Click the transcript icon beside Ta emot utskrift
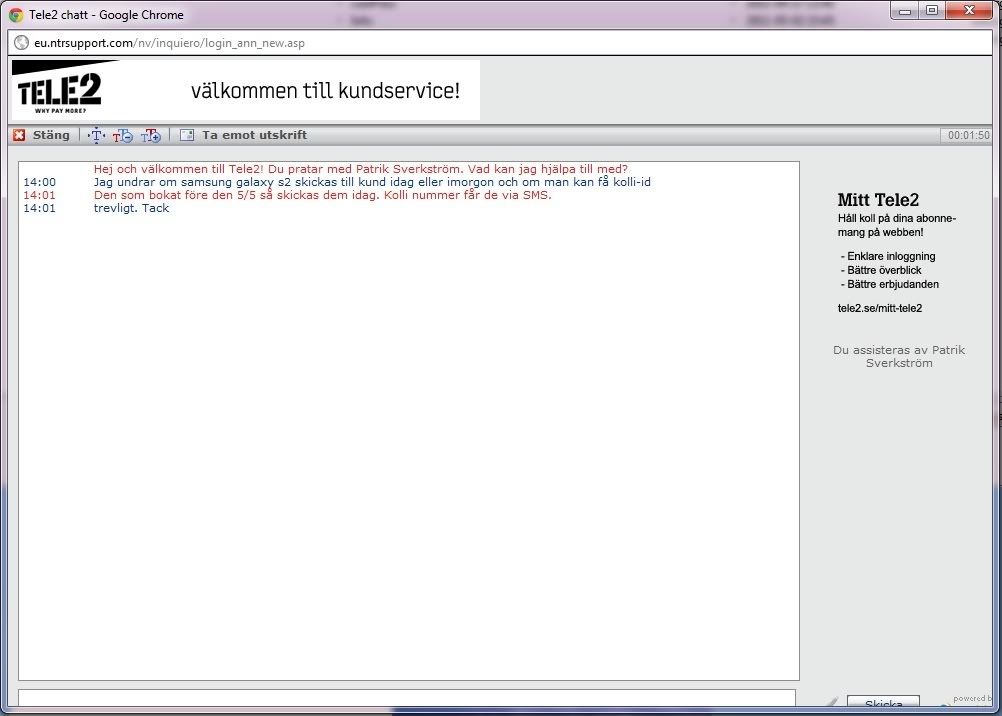Image resolution: width=1002 pixels, height=716 pixels. point(187,135)
